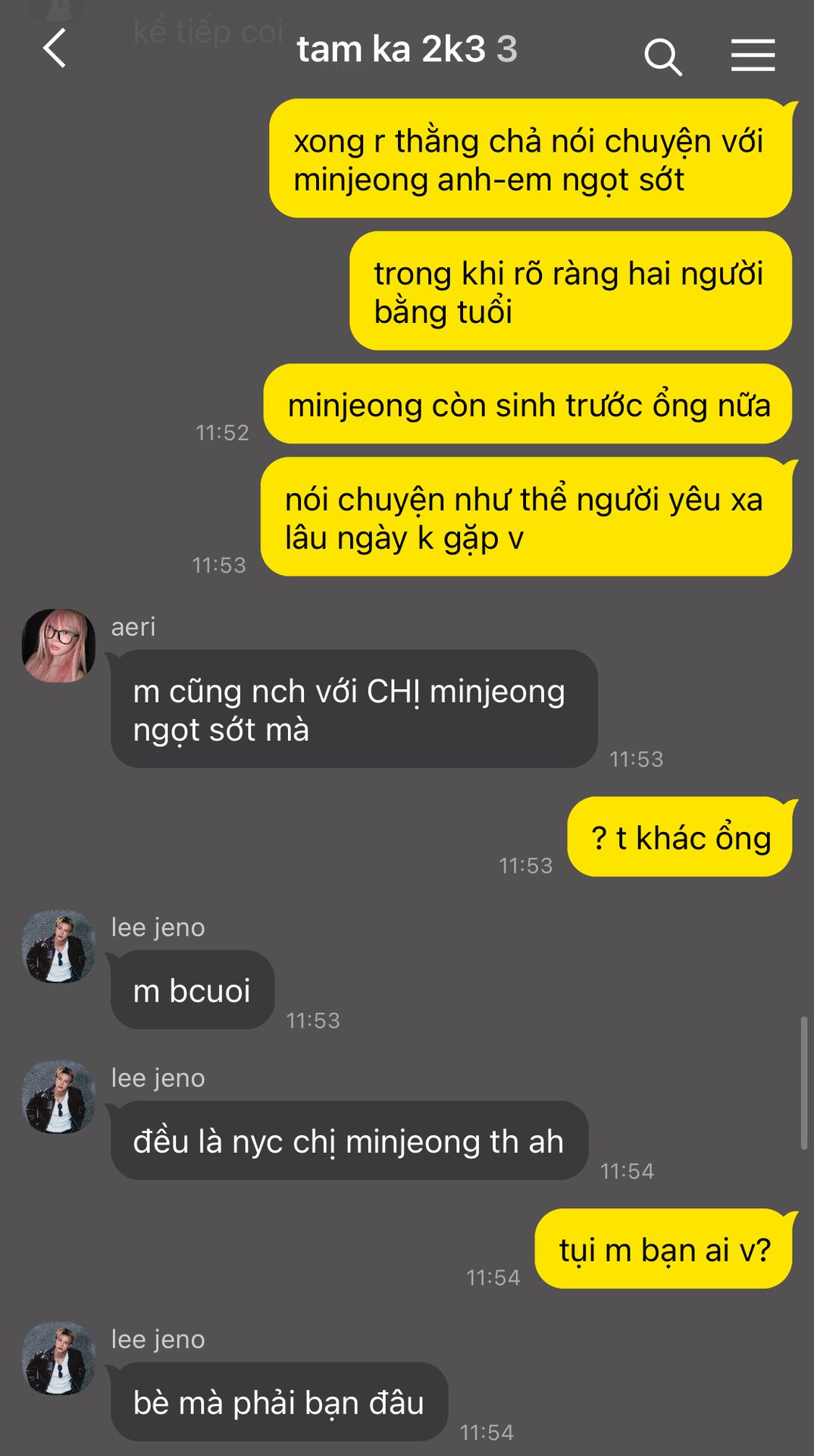The image size is (814, 1456).
Task: Select the chat title 'tam ka 2k3'
Action: (x=391, y=49)
